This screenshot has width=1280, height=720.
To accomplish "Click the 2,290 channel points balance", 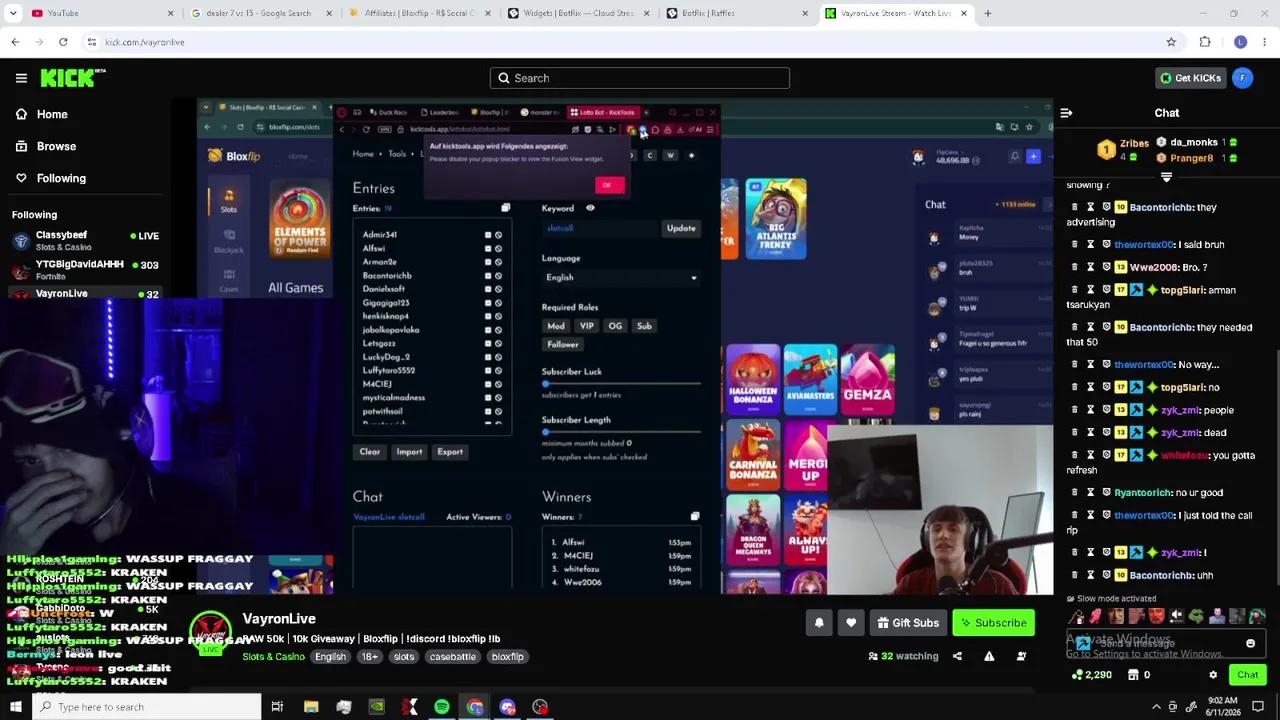I will pos(1091,675).
